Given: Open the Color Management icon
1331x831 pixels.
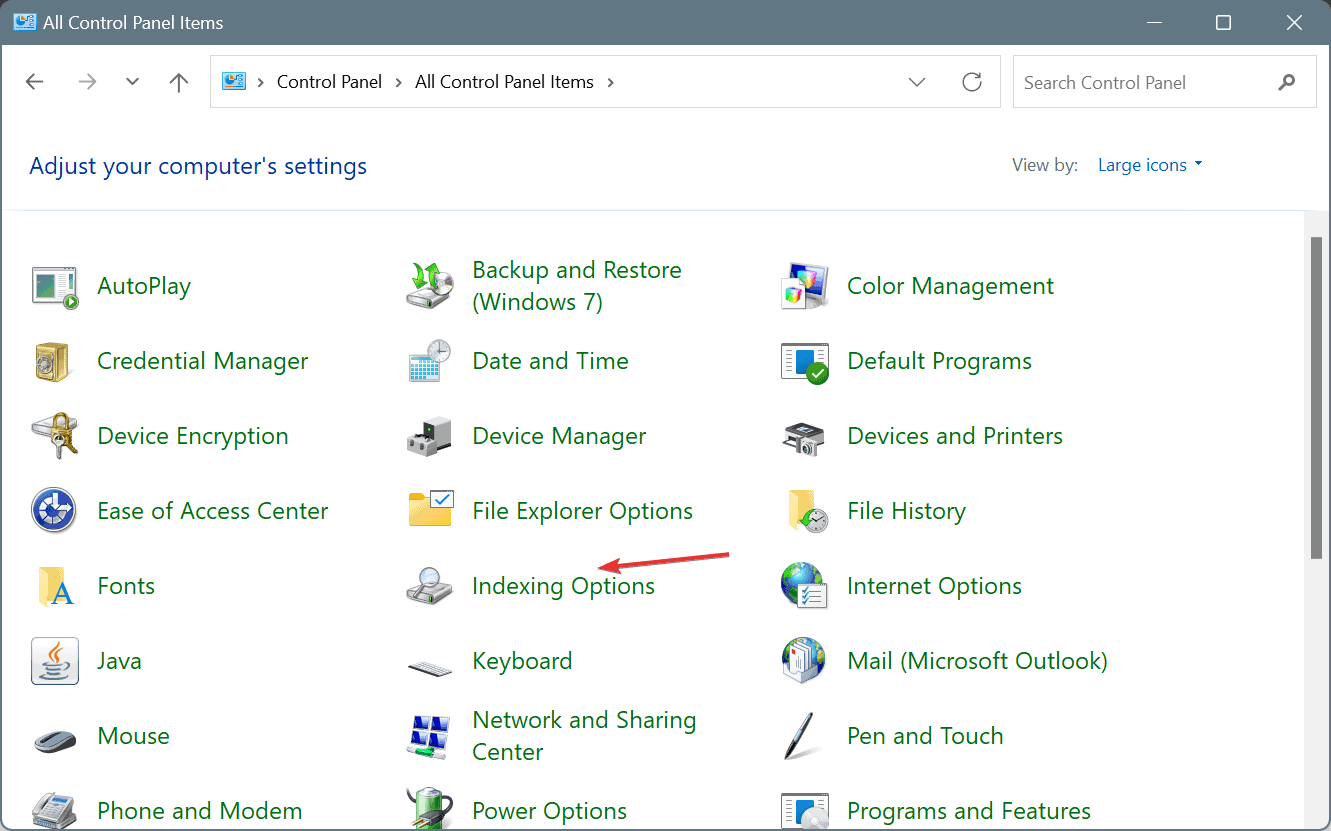Looking at the screenshot, I should point(805,286).
